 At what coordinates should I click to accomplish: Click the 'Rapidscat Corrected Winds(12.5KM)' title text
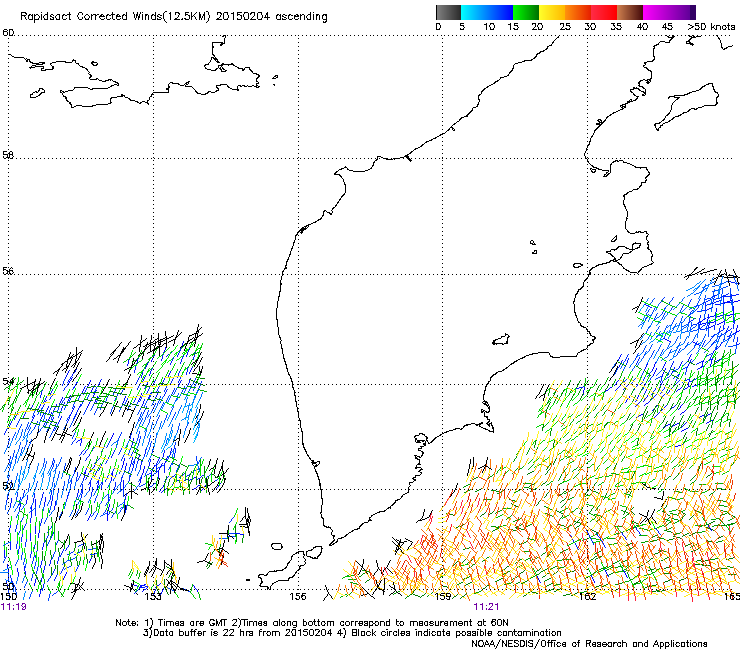pos(115,17)
